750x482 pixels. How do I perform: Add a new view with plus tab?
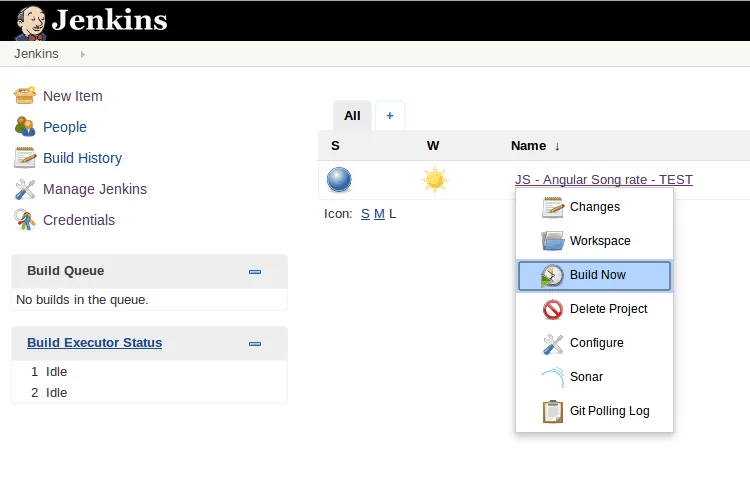(x=389, y=115)
